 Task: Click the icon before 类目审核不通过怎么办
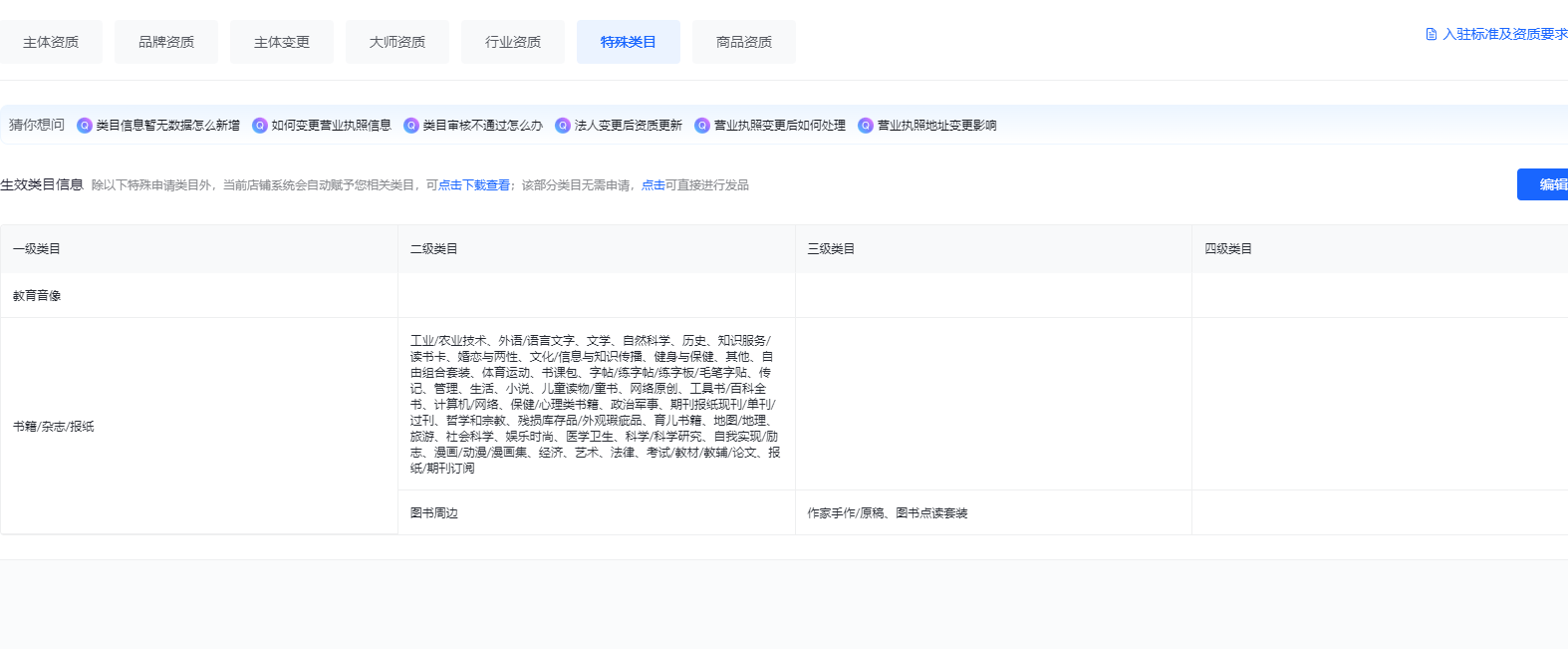(411, 126)
